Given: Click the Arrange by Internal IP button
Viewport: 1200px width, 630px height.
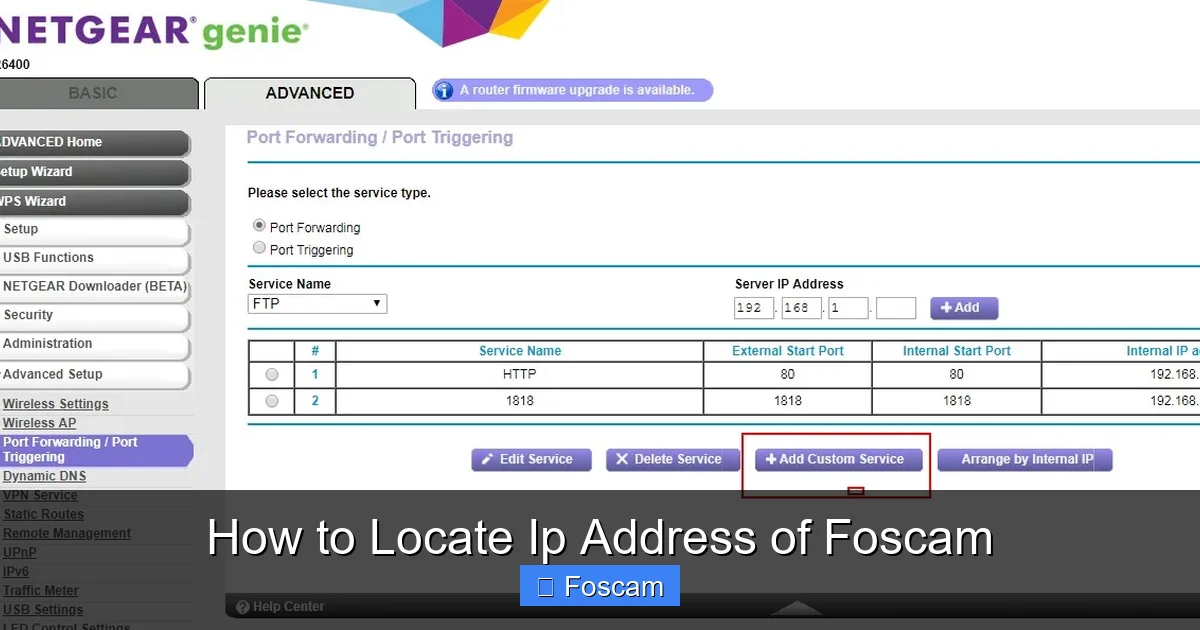Looking at the screenshot, I should pyautogui.click(x=1025, y=459).
